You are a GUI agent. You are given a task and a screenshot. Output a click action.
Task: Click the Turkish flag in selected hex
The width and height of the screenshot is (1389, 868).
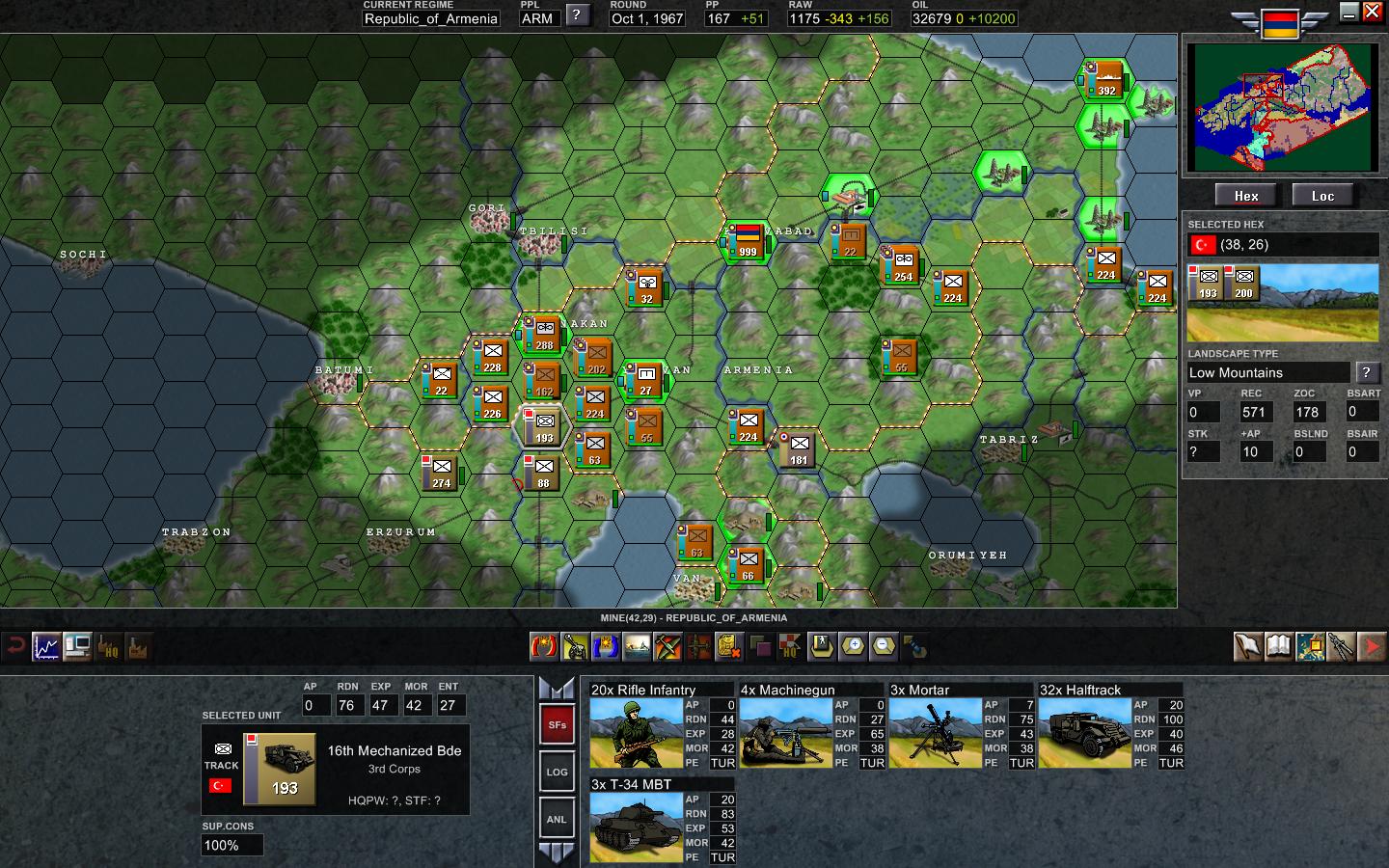tap(1203, 245)
